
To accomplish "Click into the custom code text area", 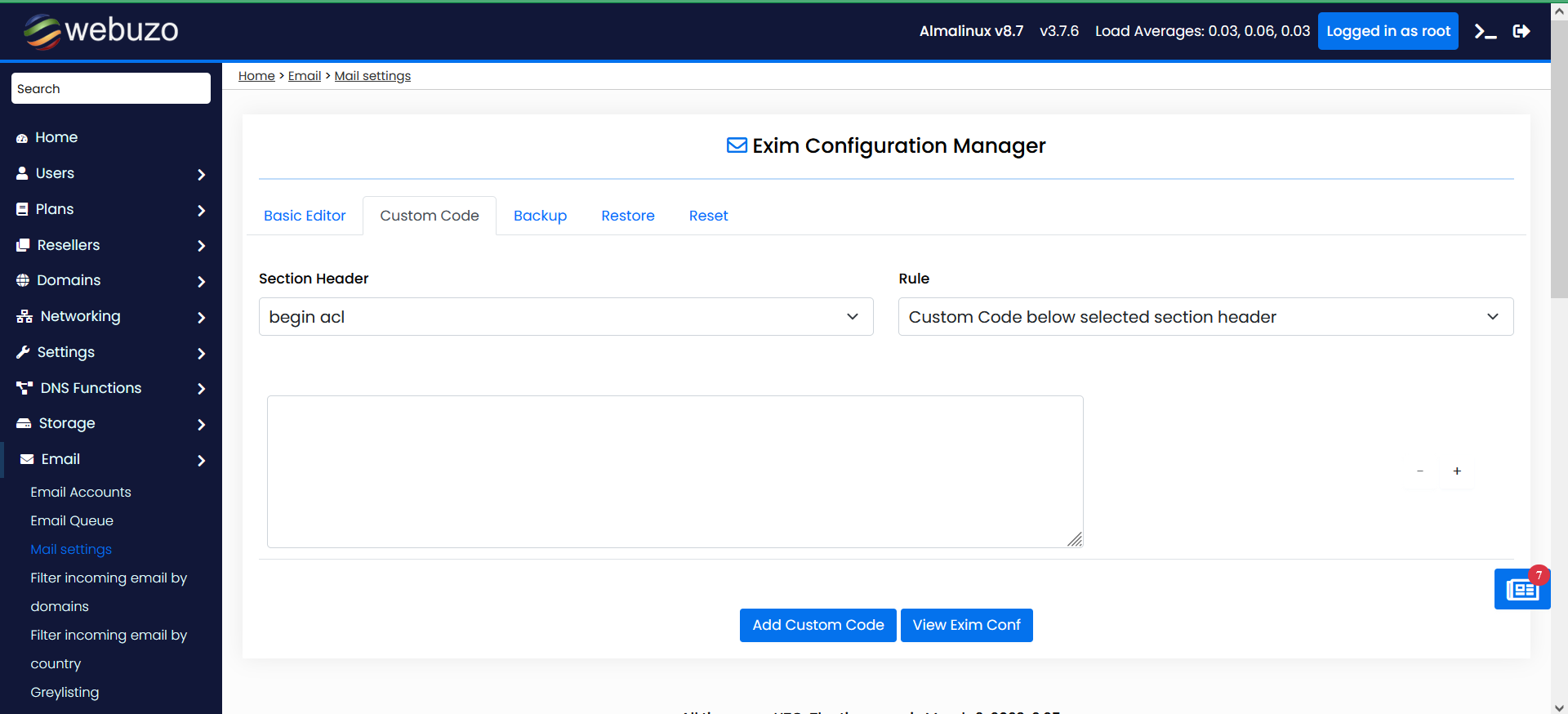I will pos(675,471).
